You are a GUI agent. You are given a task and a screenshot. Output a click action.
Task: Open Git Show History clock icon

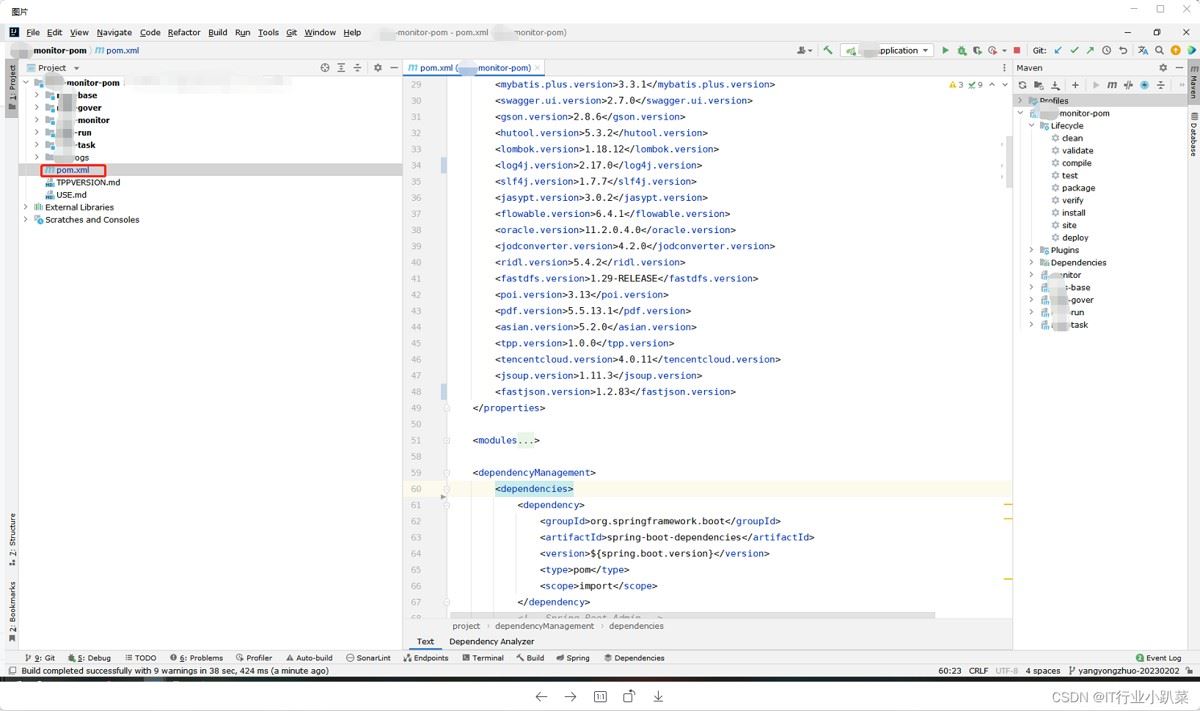(x=1107, y=50)
